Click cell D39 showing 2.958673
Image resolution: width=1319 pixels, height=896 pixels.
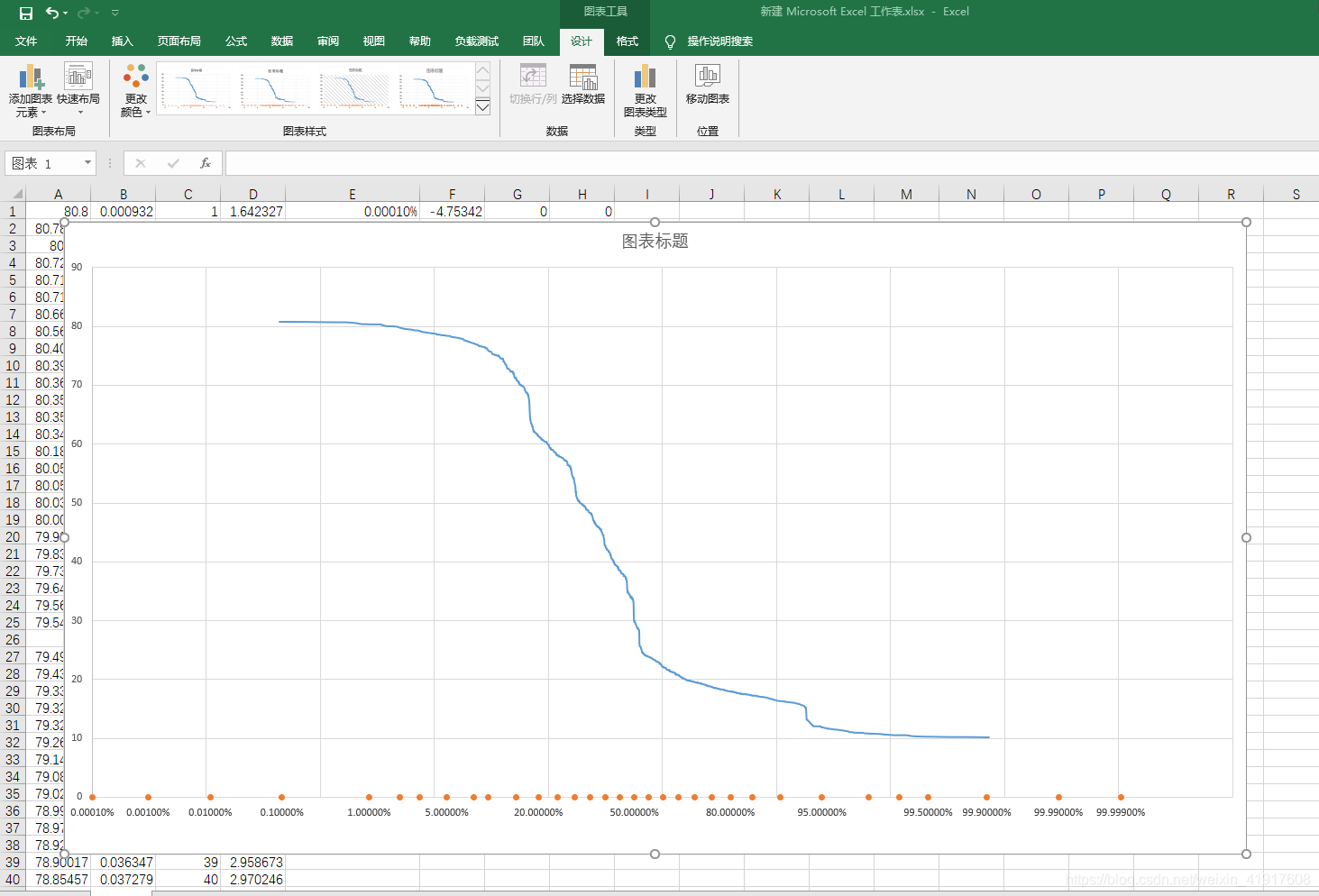[253, 863]
